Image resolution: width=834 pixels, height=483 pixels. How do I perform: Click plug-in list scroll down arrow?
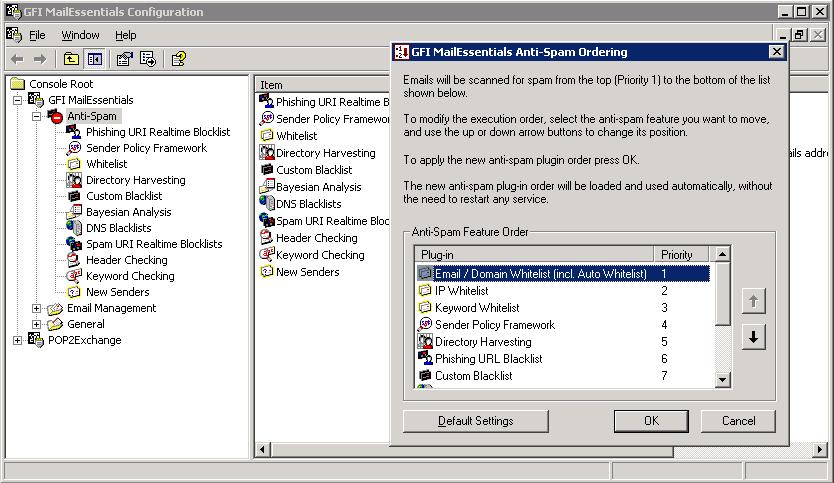pos(722,379)
